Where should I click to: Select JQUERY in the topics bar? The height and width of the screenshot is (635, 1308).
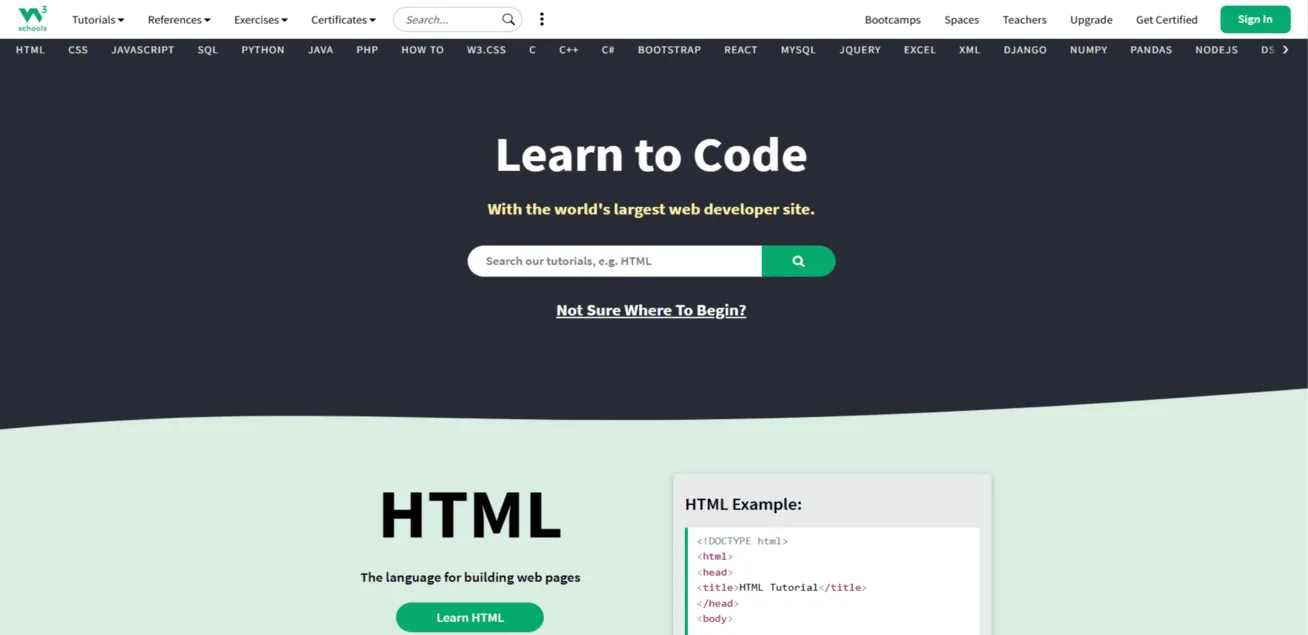coord(860,50)
